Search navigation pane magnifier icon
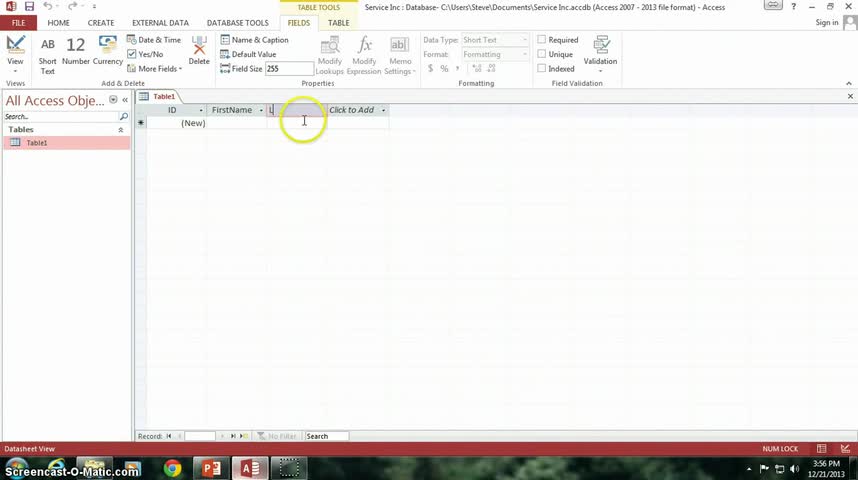Screen dimensions: 858x480 124,117
